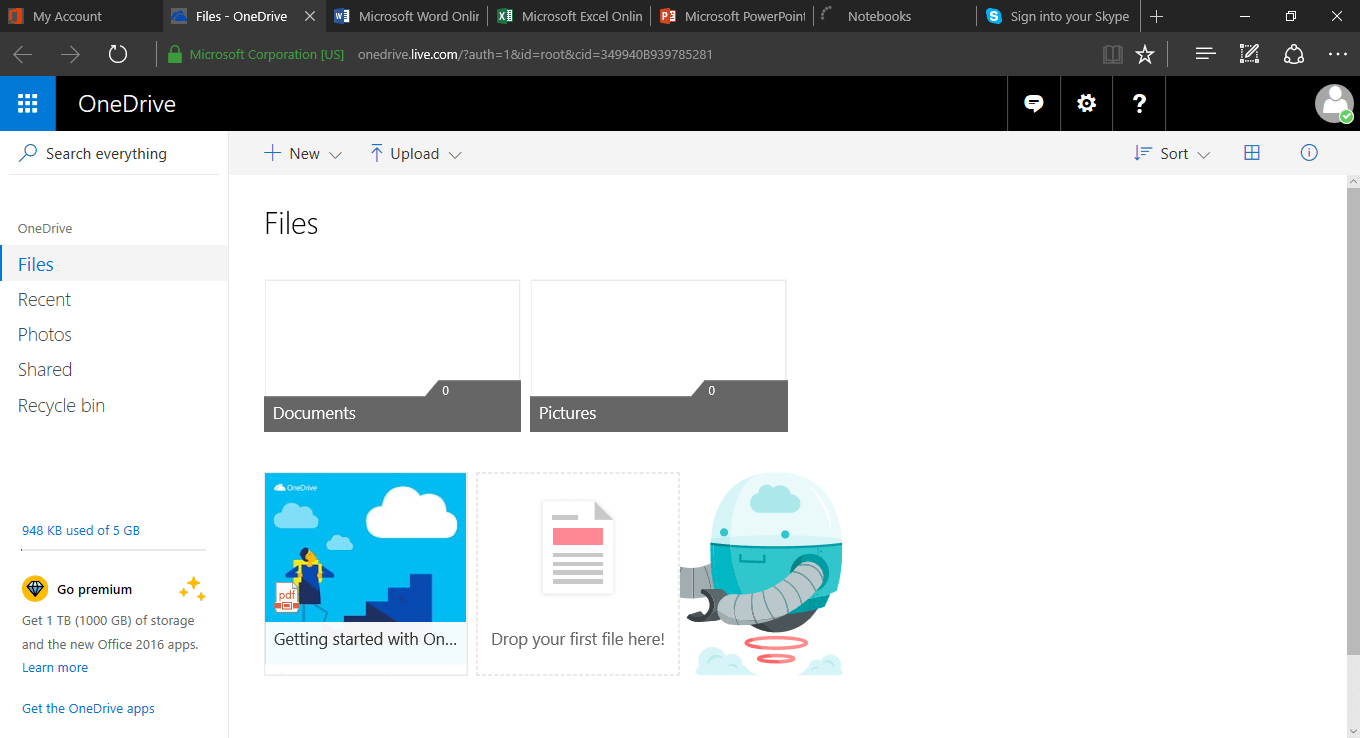This screenshot has height=738, width=1360.
Task: Switch to tiles view layout icon
Action: 1252,153
